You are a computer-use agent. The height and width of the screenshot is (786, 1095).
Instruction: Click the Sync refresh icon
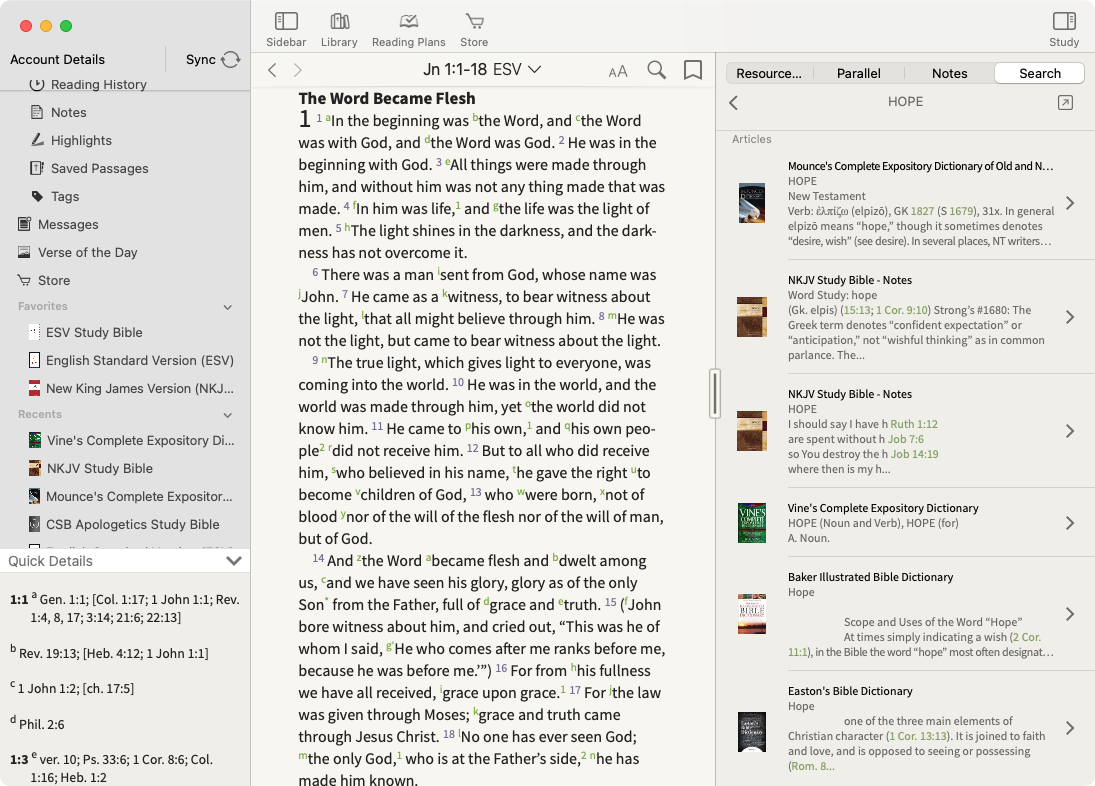tap(230, 60)
